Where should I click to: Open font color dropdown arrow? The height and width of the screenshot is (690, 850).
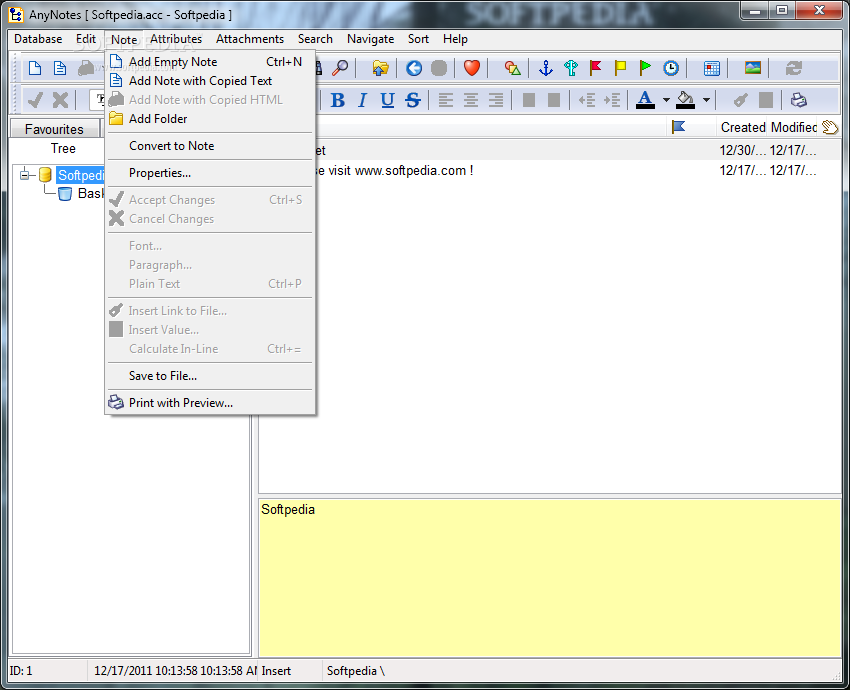coord(666,100)
